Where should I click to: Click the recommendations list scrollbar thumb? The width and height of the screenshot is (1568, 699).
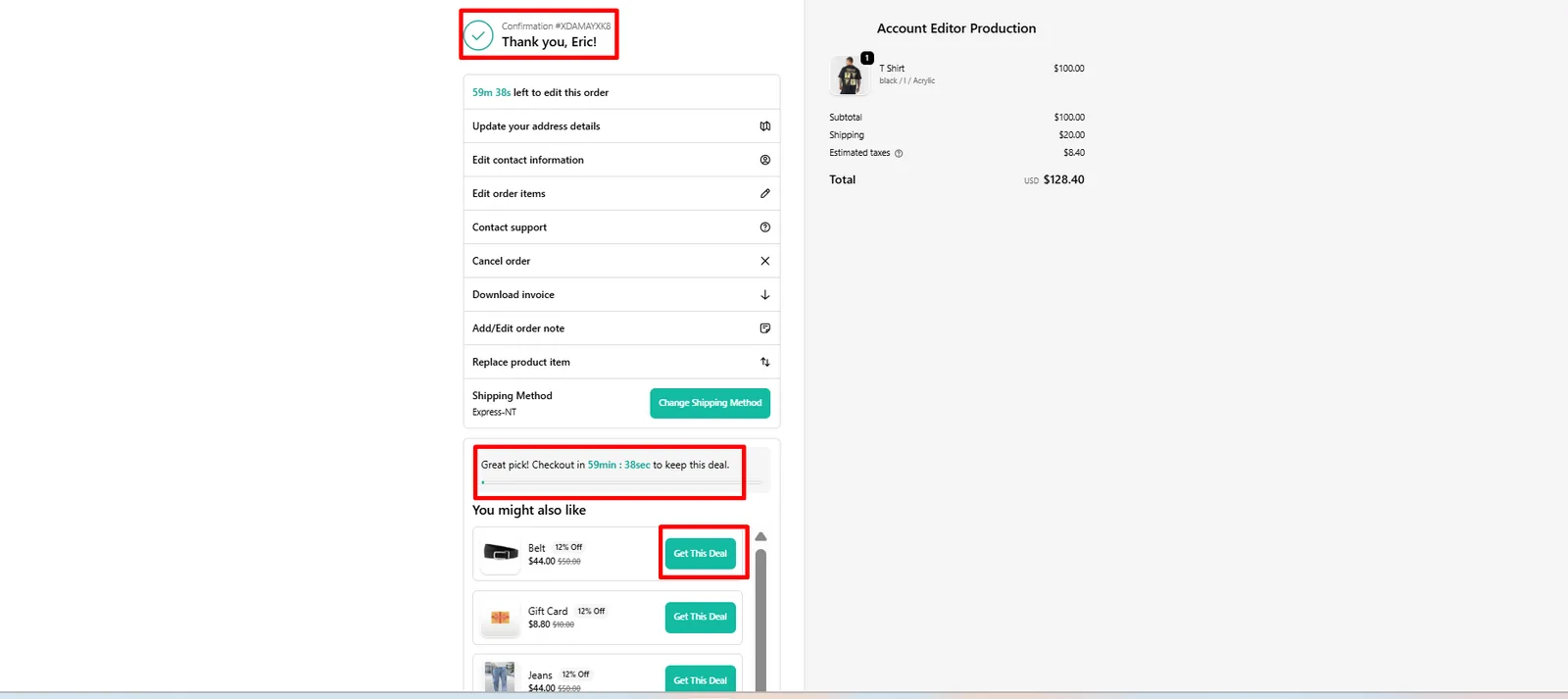(760, 620)
